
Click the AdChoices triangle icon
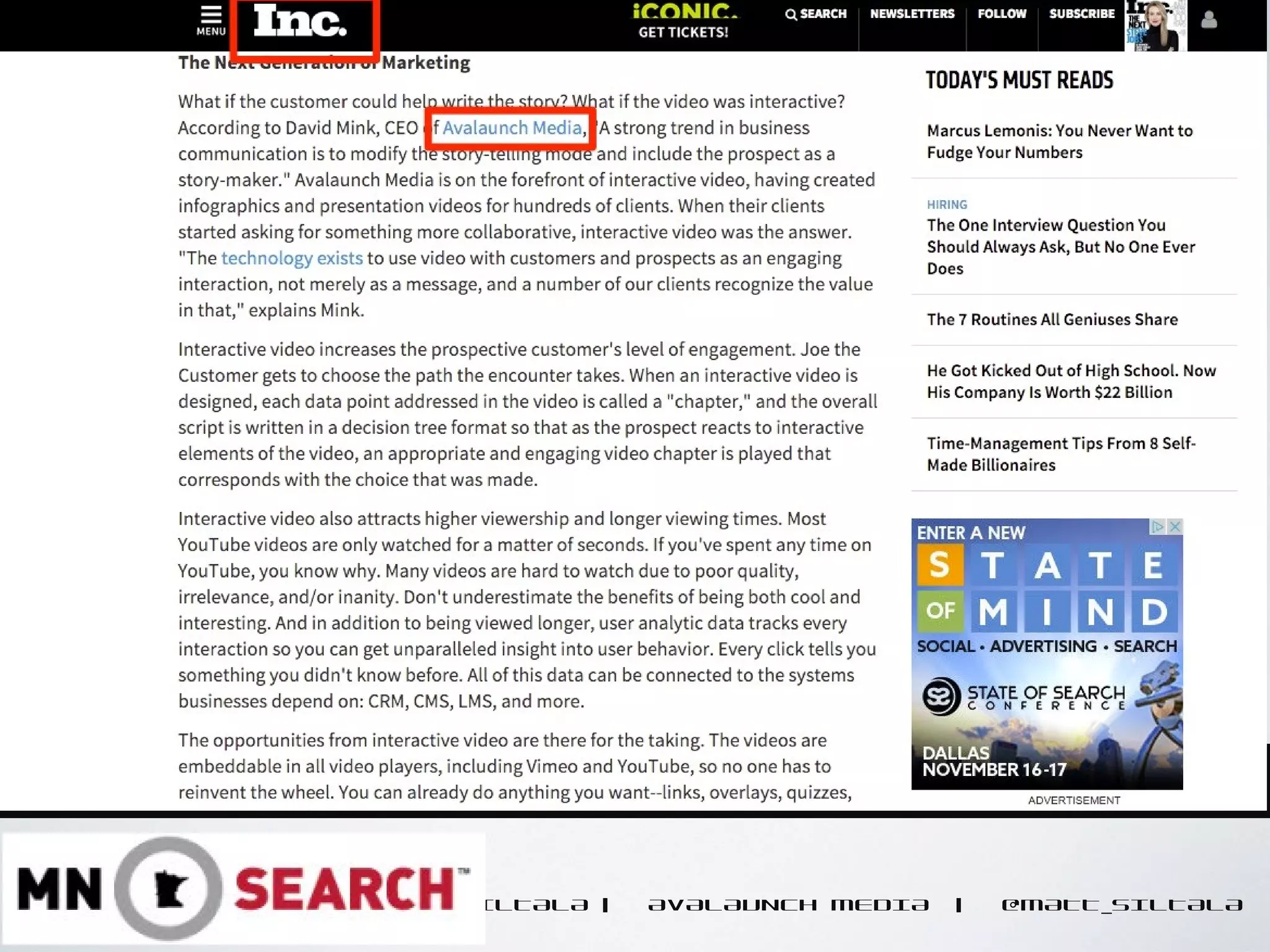[1157, 527]
